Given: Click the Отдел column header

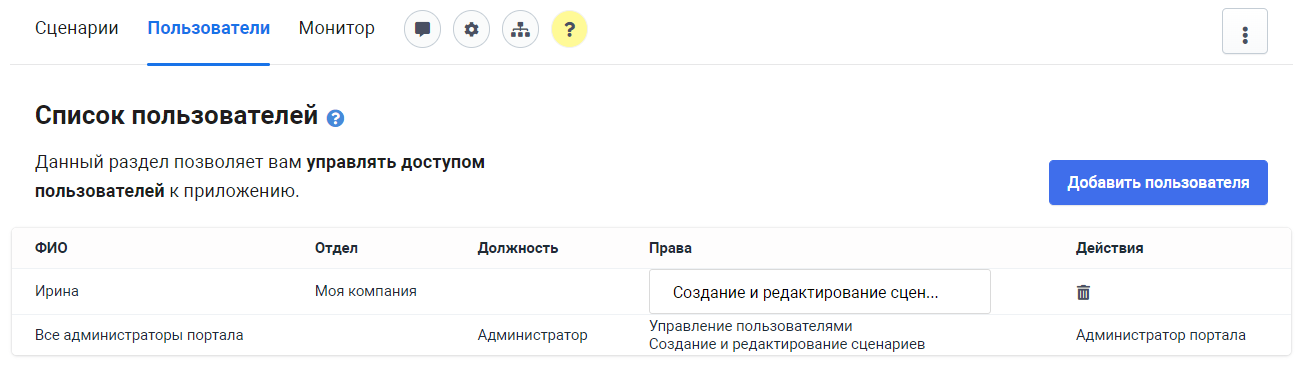Looking at the screenshot, I should pyautogui.click(x=336, y=248).
